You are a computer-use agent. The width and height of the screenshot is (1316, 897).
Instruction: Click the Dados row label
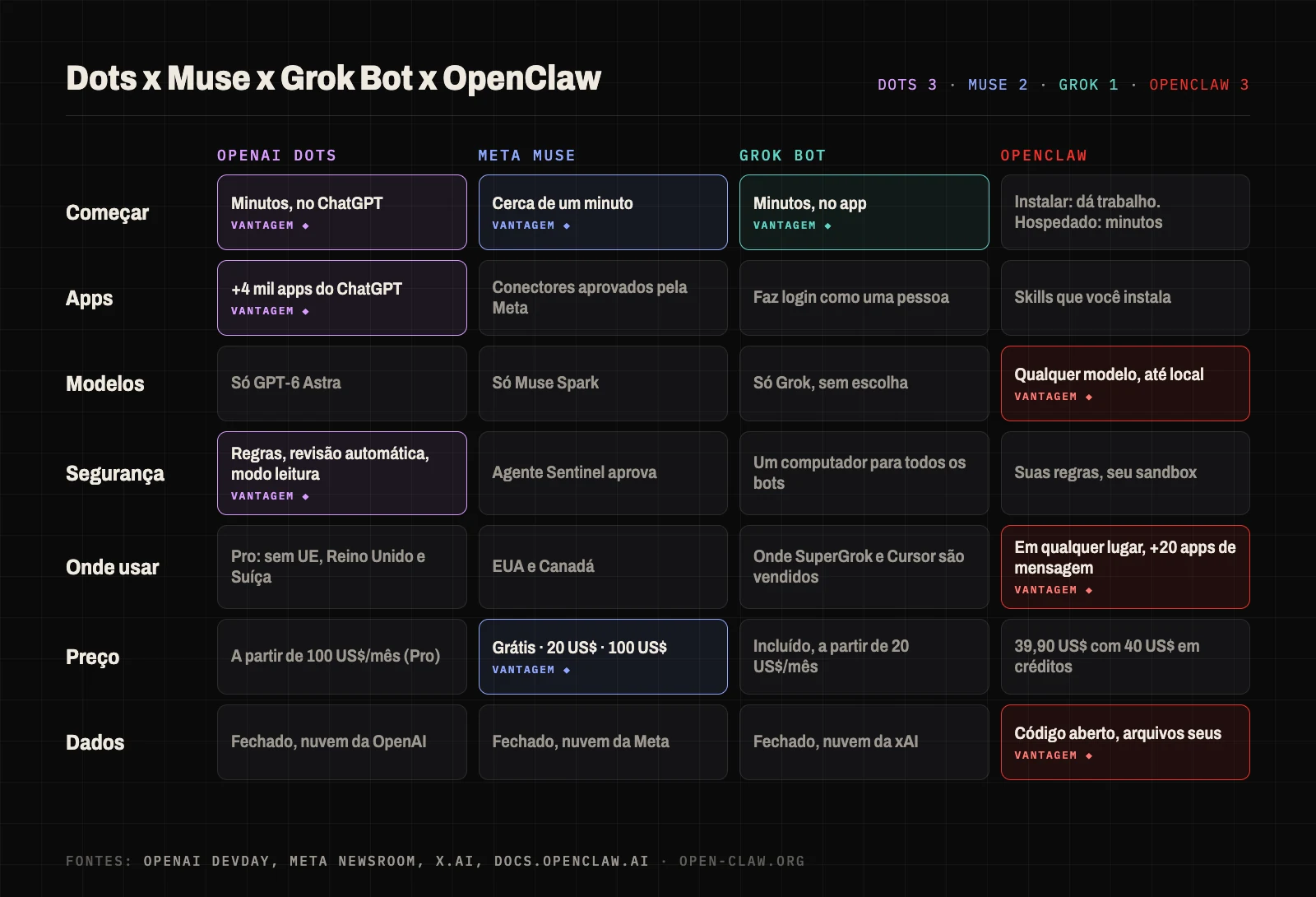click(x=95, y=742)
